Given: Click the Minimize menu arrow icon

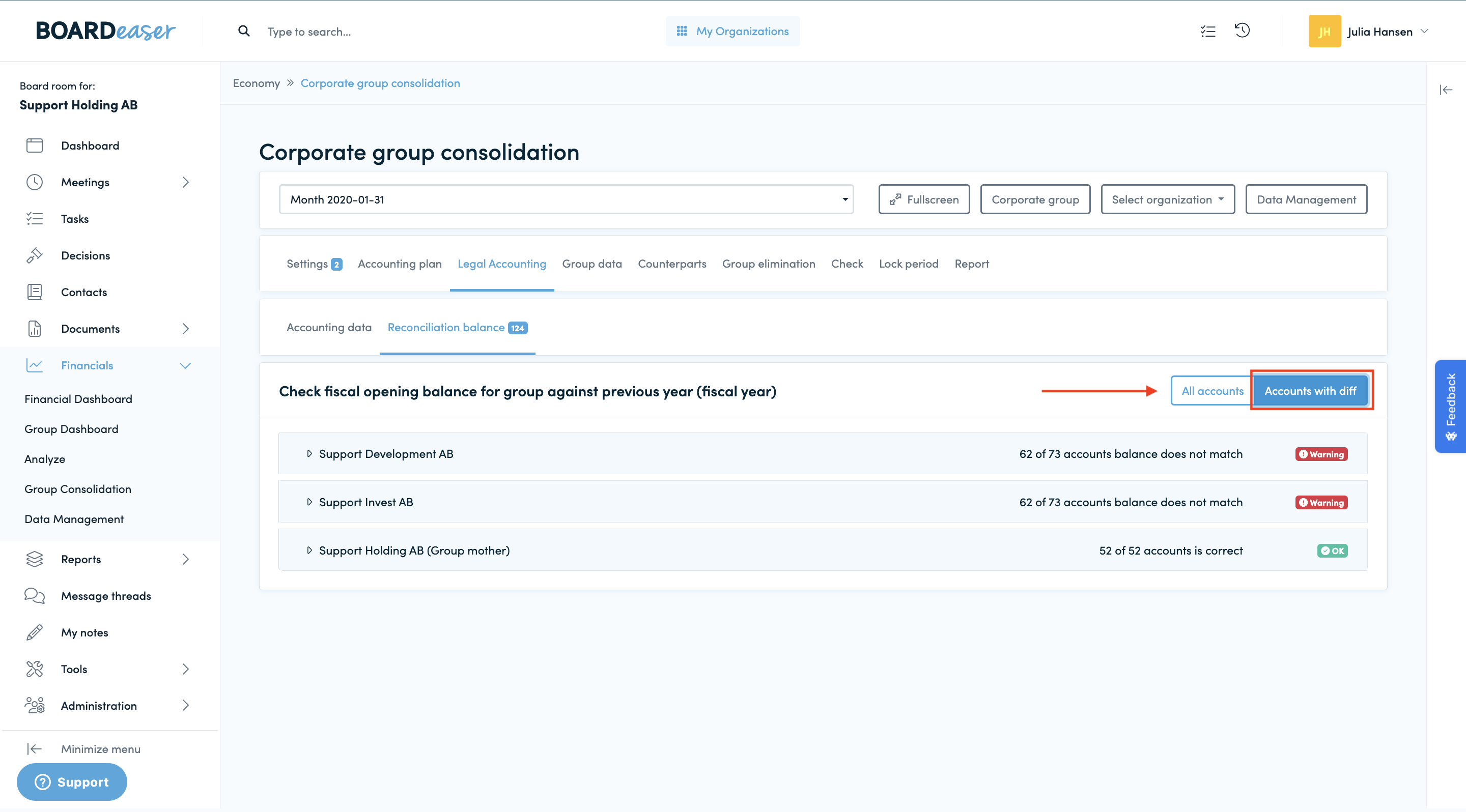Looking at the screenshot, I should 34,749.
